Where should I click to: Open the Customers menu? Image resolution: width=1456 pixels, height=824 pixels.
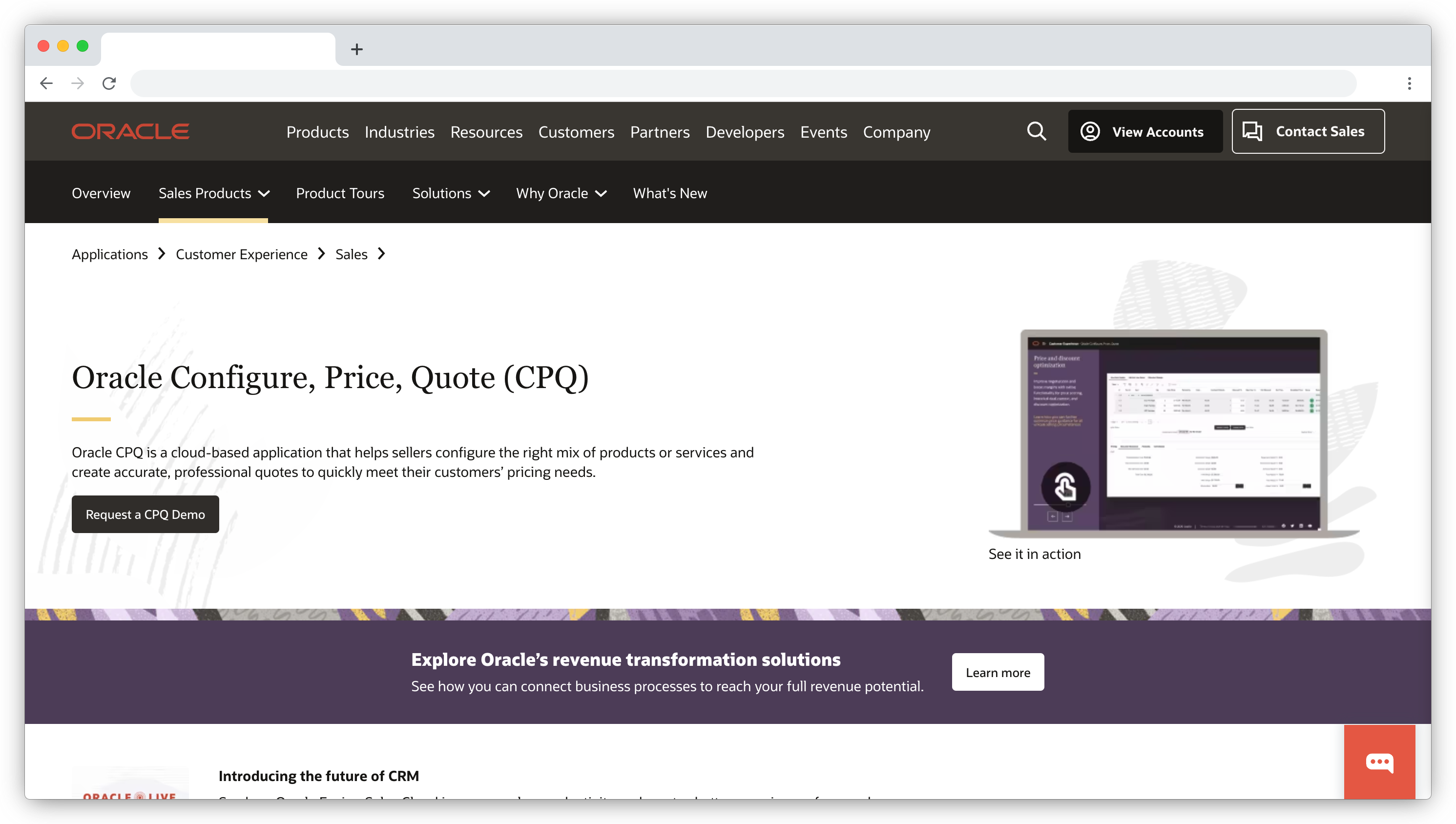point(576,132)
